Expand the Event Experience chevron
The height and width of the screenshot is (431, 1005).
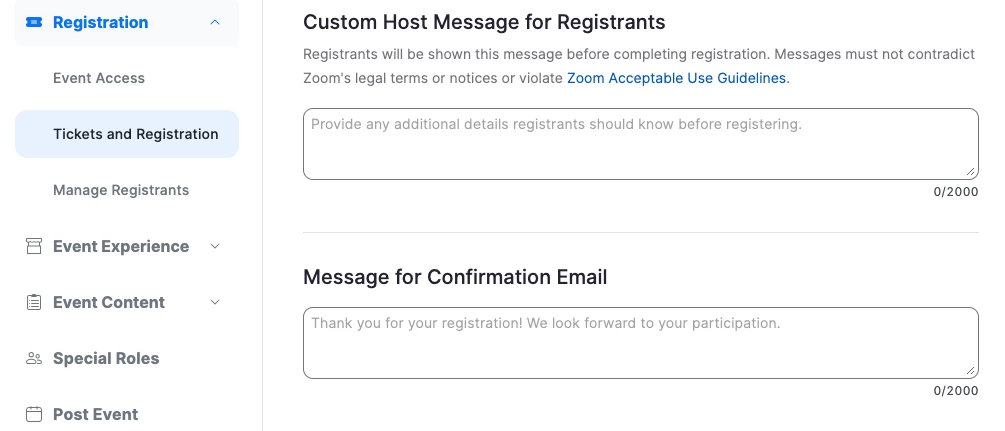(x=215, y=246)
